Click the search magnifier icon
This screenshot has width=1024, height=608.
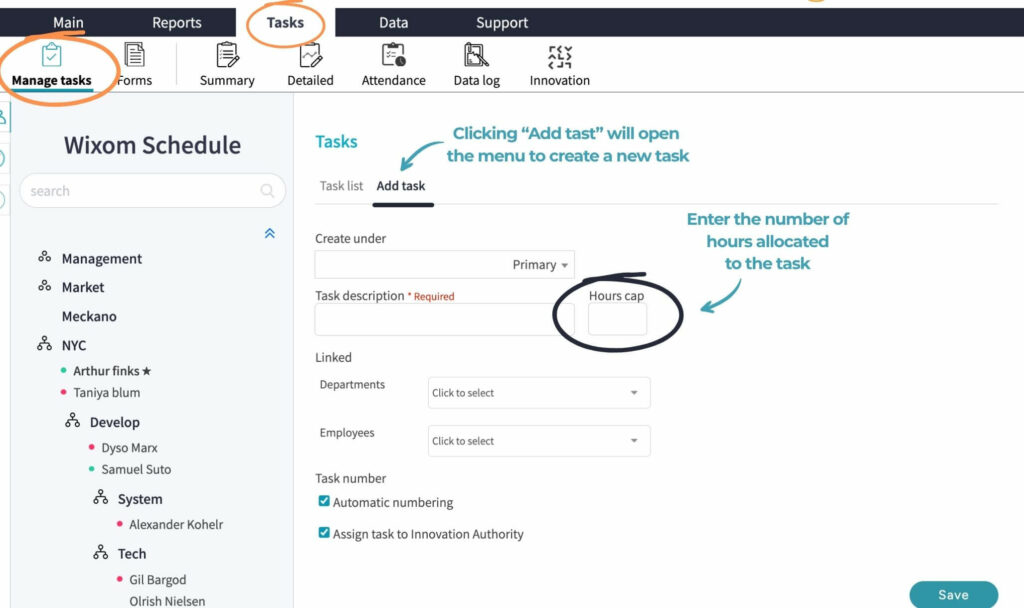tap(268, 190)
